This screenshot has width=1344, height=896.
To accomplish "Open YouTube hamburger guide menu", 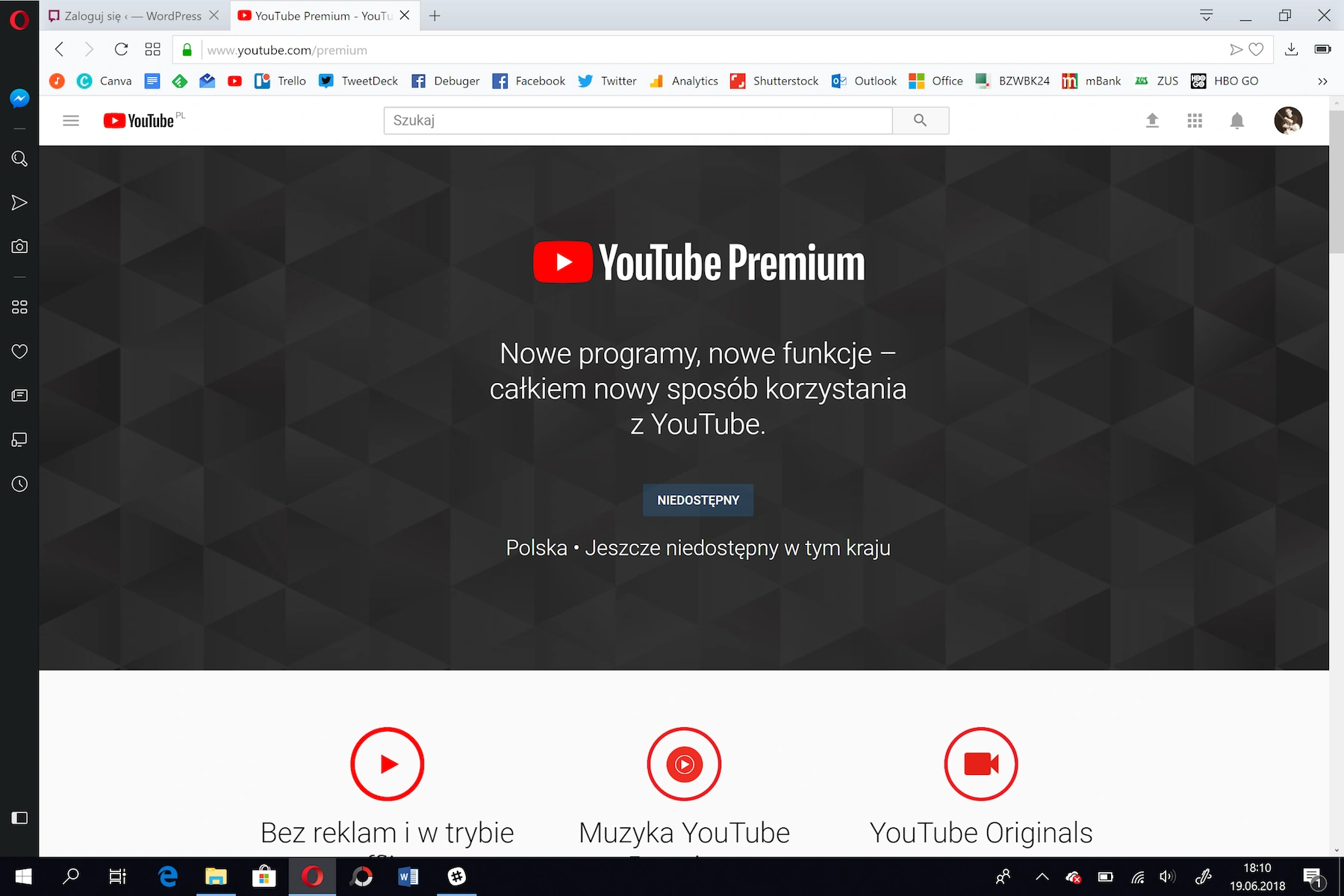I will 71,120.
